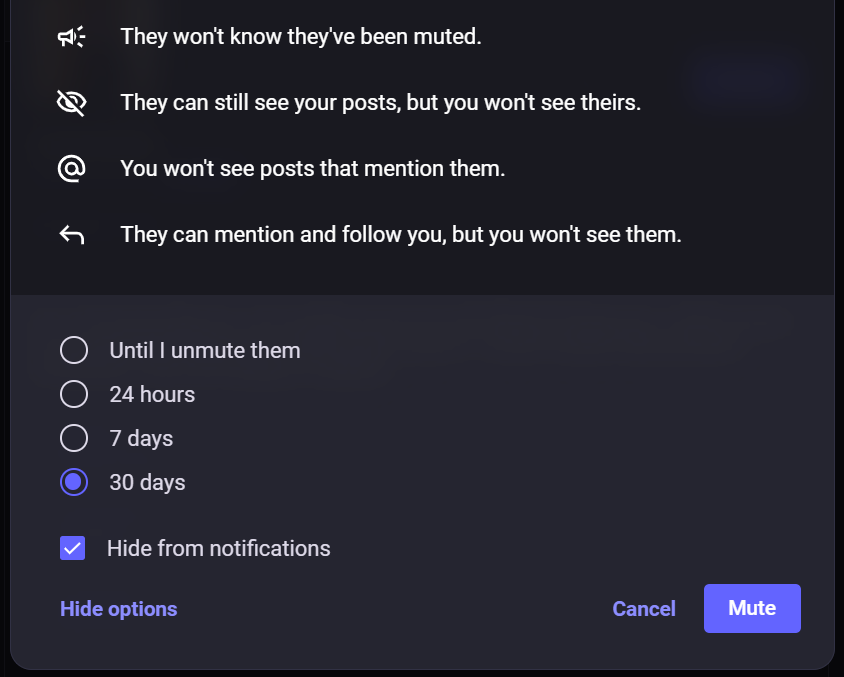Viewport: 844px width, 677px height.
Task: Click text You won't see posts that mention them
Action: pos(313,168)
